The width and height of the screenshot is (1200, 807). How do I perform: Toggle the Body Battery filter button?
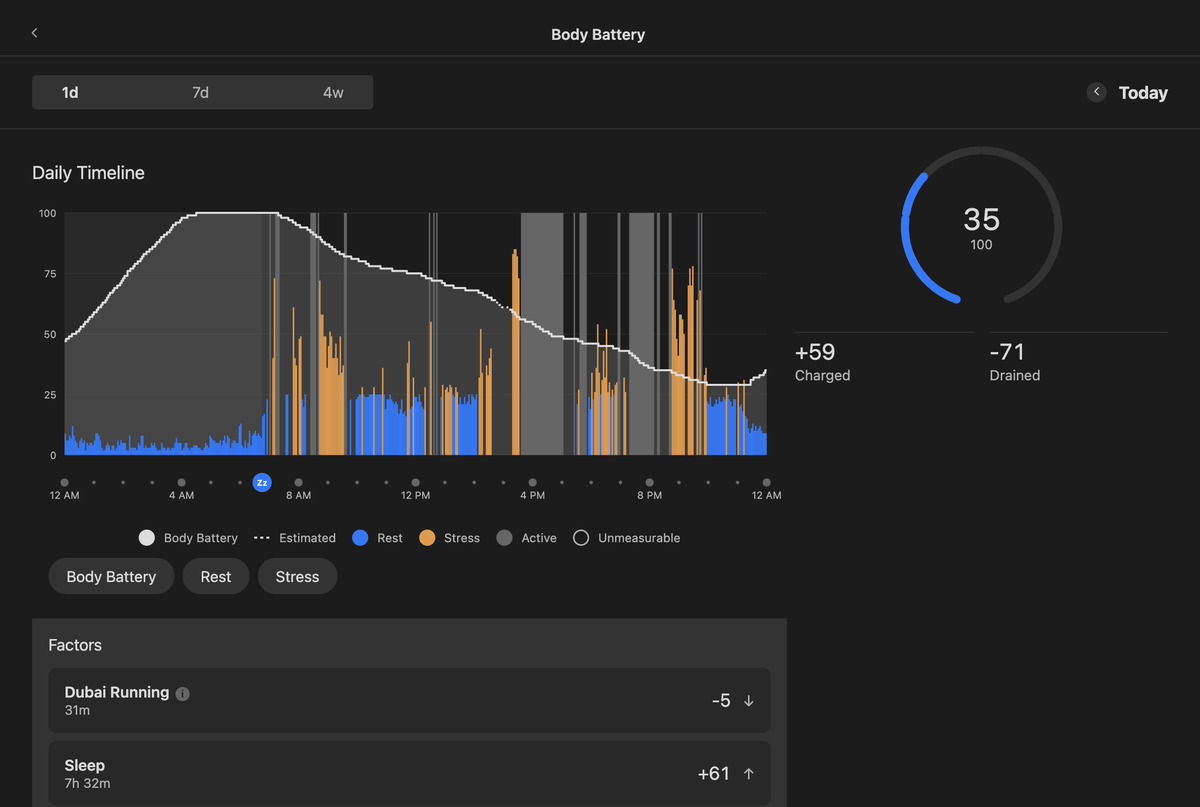click(x=111, y=577)
